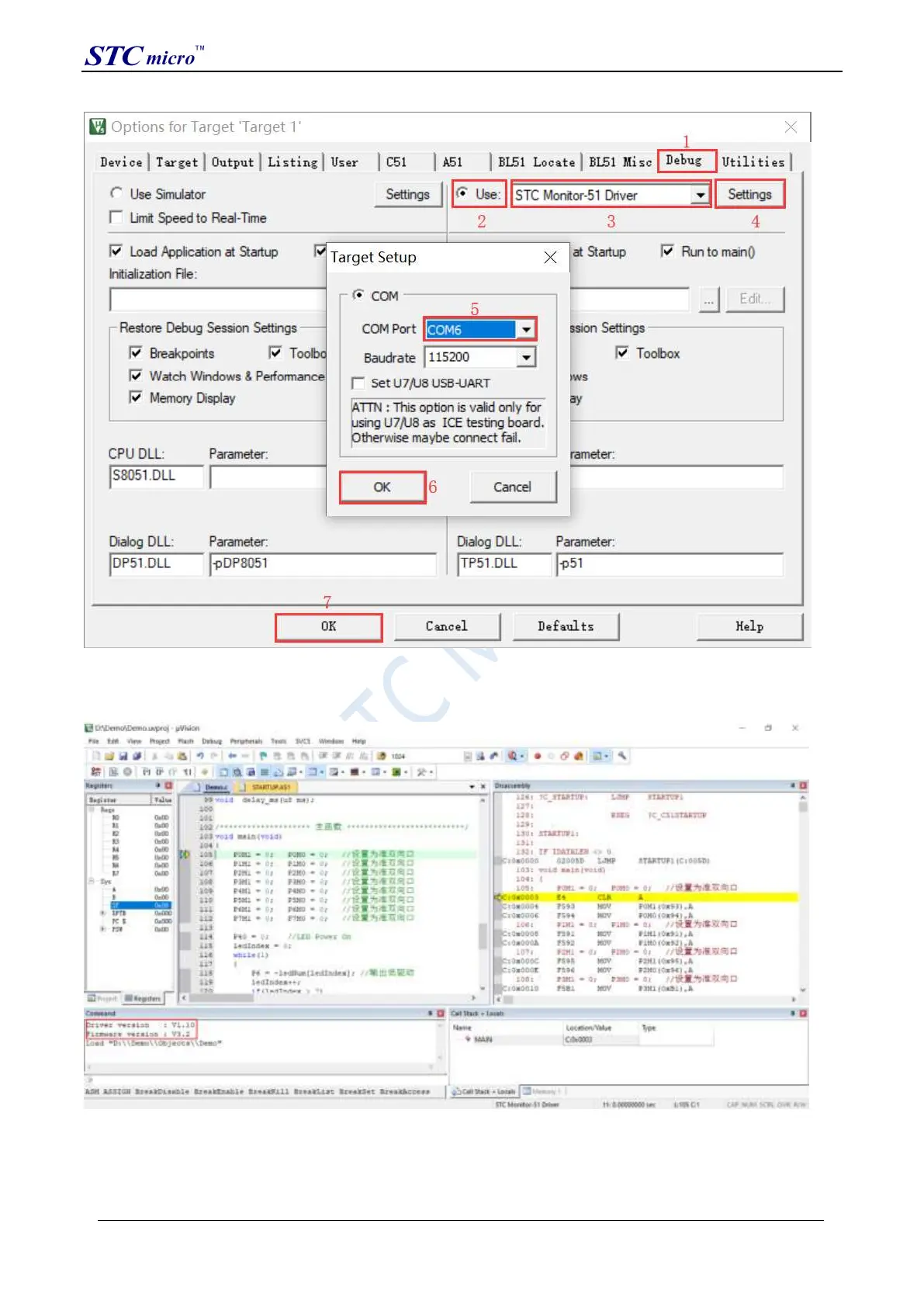Image resolution: width=924 pixels, height=1307 pixels.
Task: Switch to the Project bottom tab
Action: click(x=102, y=999)
